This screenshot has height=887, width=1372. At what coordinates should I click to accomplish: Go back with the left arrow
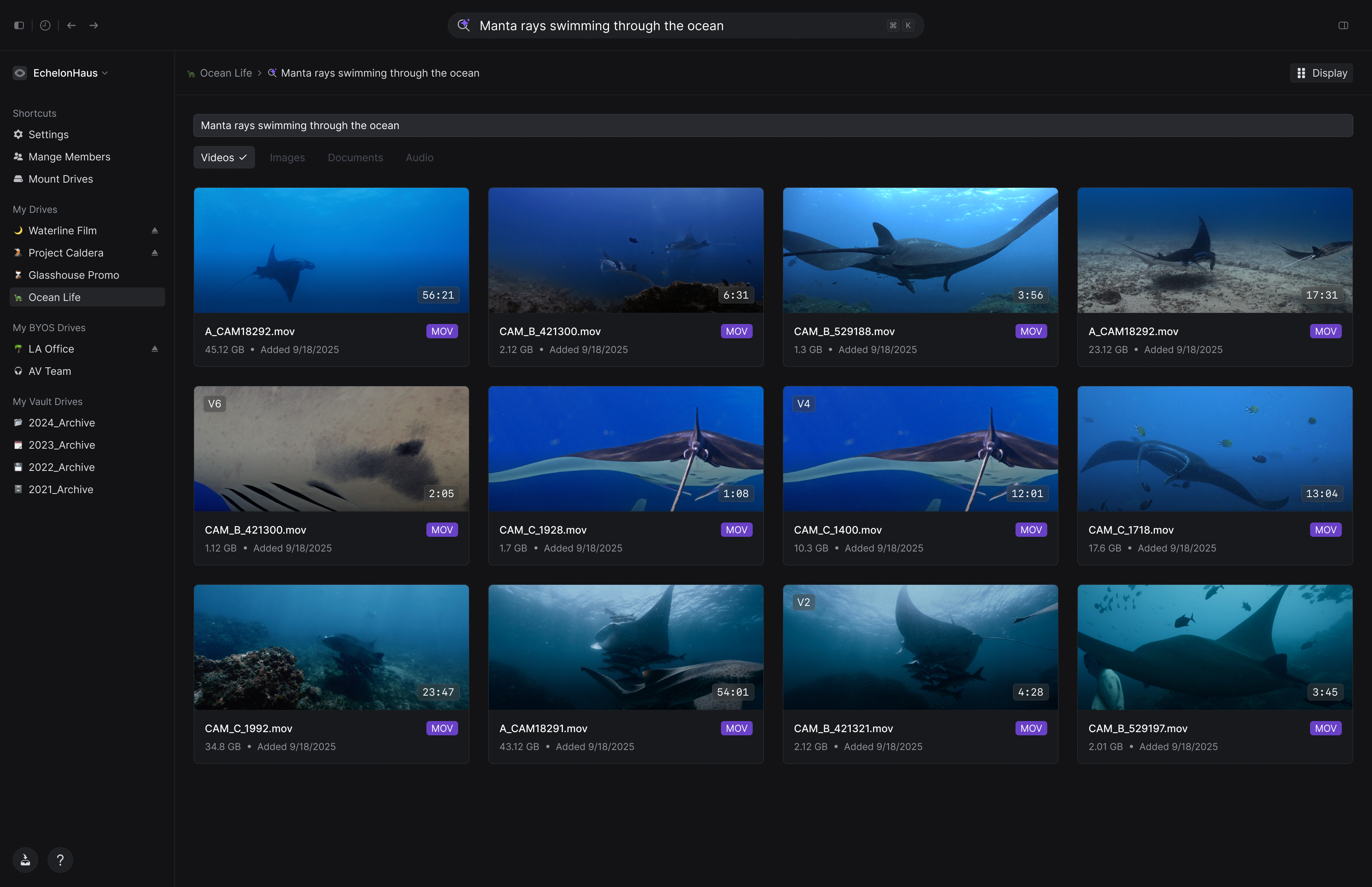coord(71,25)
